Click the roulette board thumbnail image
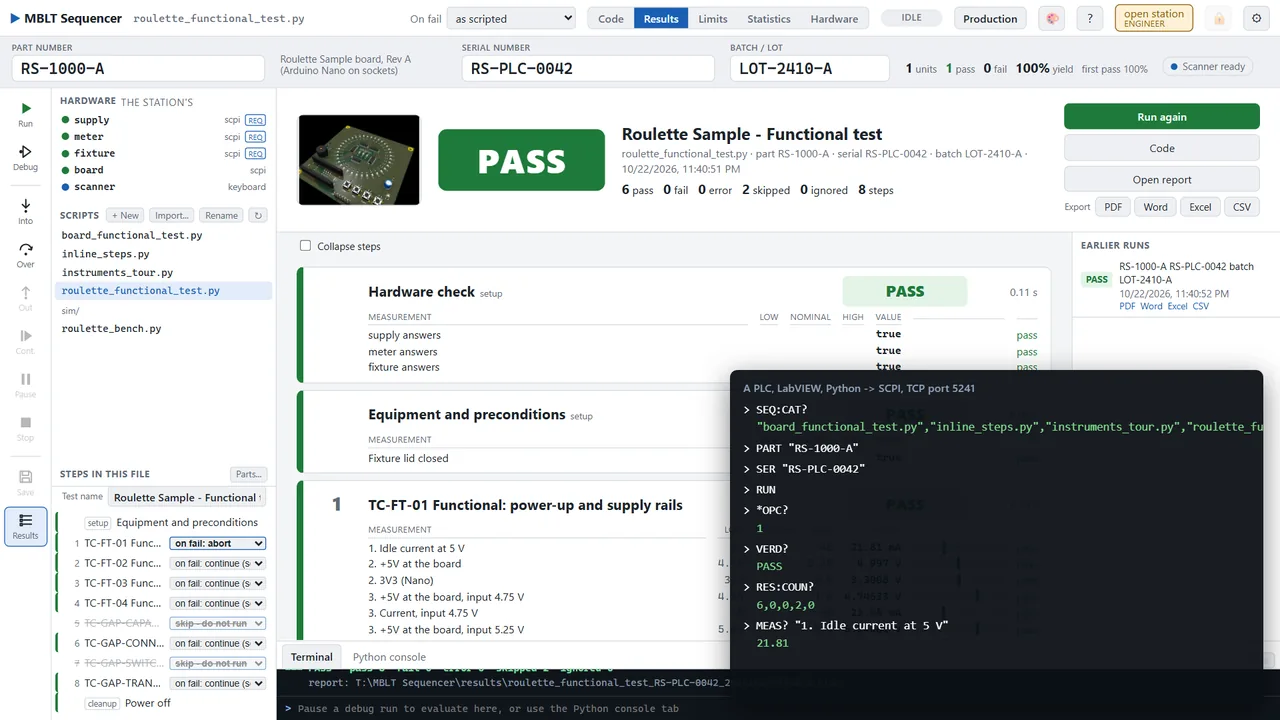 click(x=359, y=161)
